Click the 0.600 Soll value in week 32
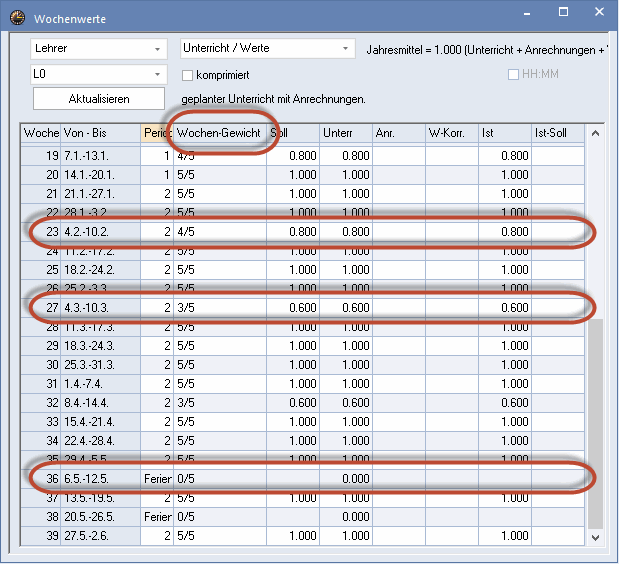Screen dimensions: 619x564 (293, 403)
